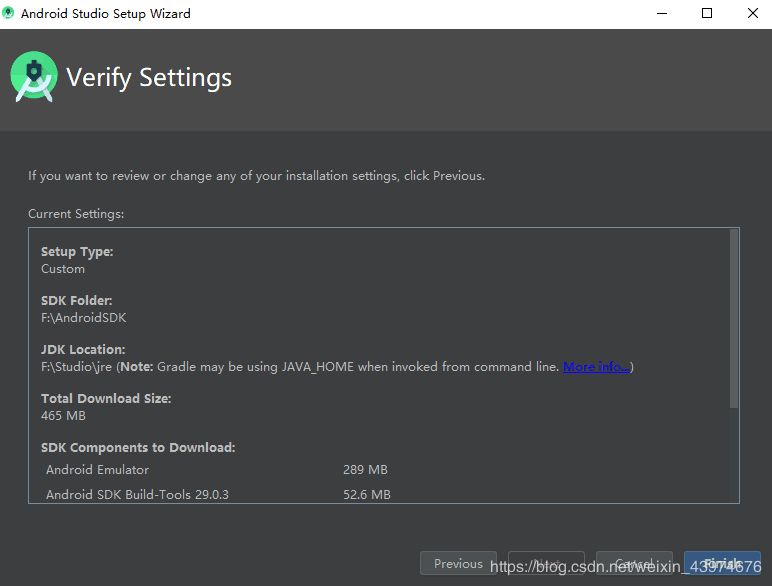The height and width of the screenshot is (586, 772).
Task: Click the Custom setup type value
Action: 63,269
